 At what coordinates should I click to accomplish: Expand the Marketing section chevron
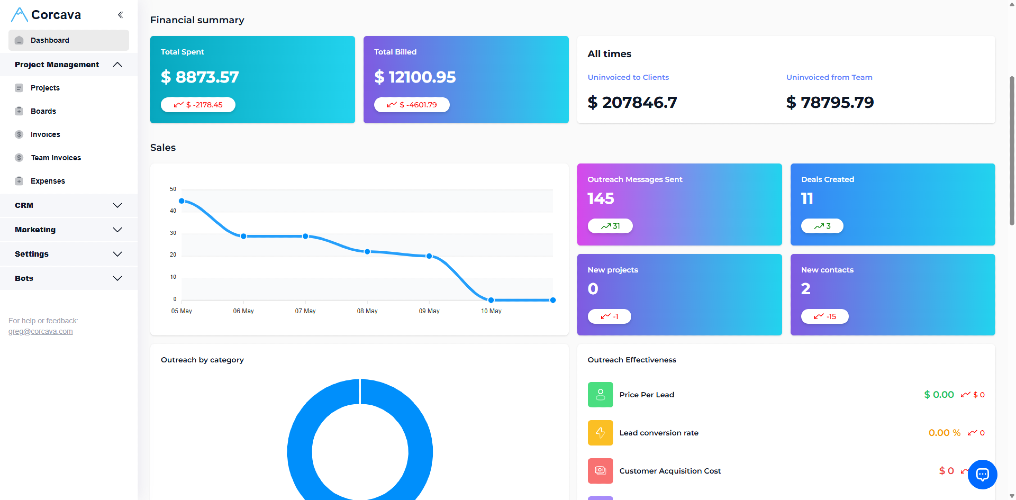pos(117,230)
